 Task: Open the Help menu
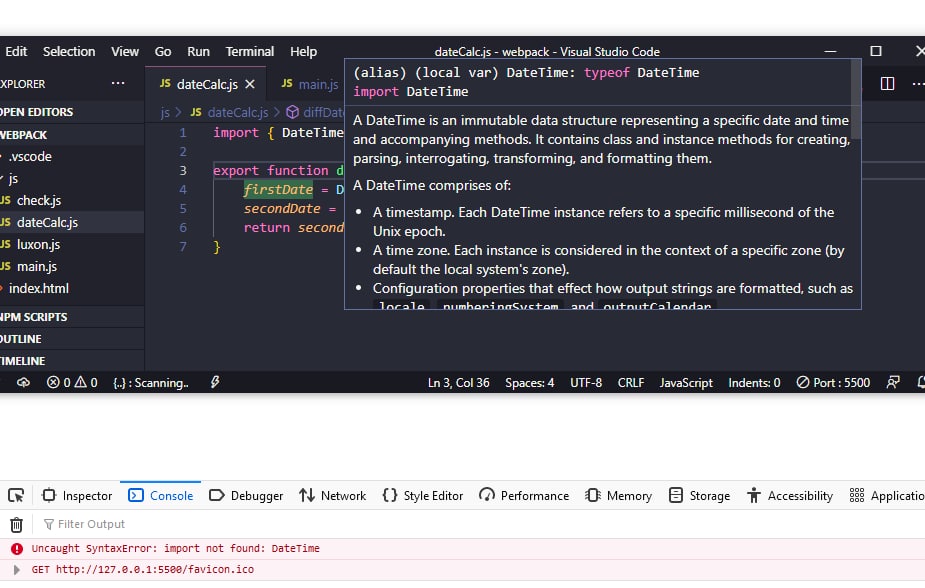(x=303, y=51)
